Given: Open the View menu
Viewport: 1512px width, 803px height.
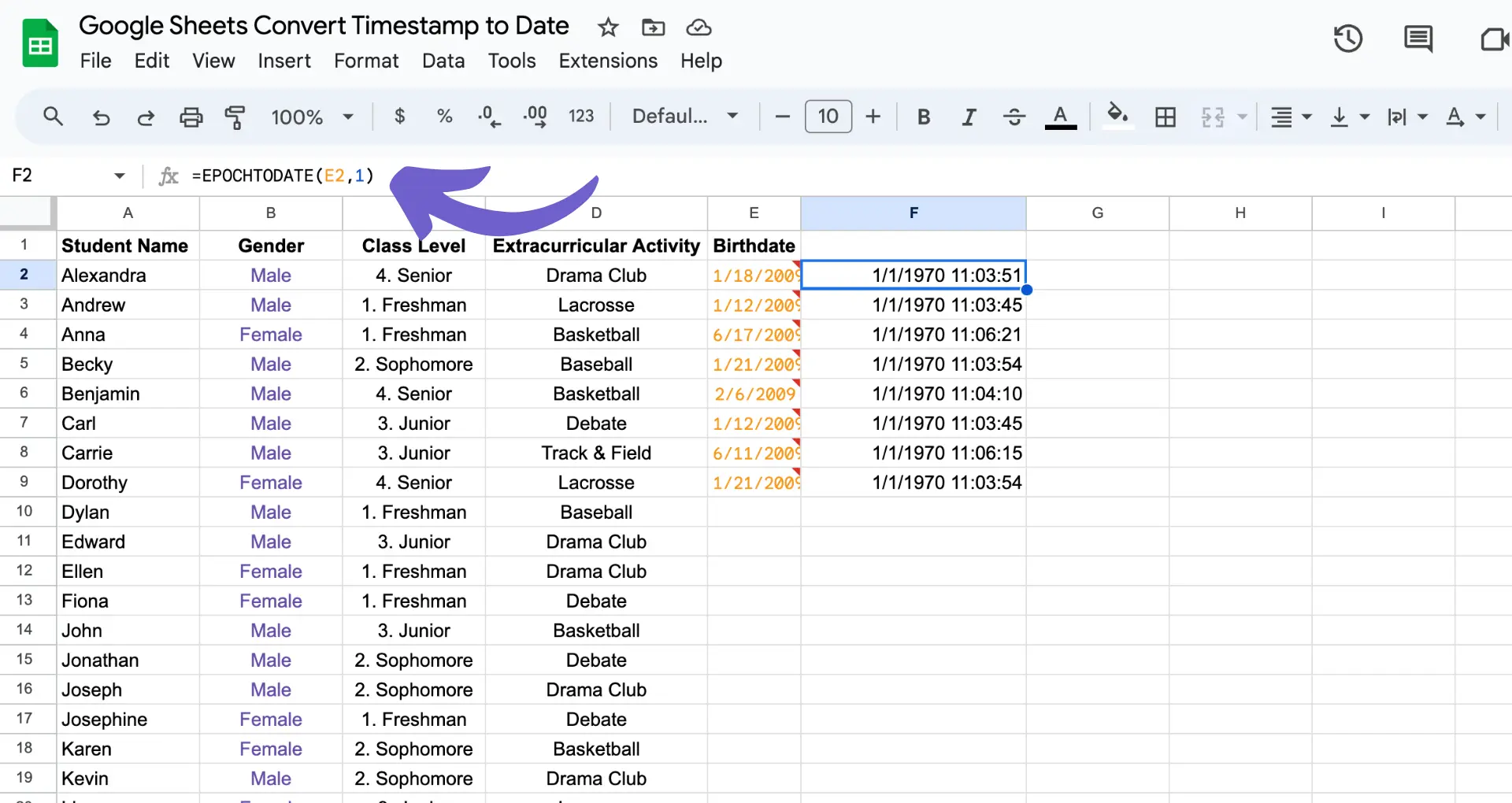Looking at the screenshot, I should pos(214,61).
